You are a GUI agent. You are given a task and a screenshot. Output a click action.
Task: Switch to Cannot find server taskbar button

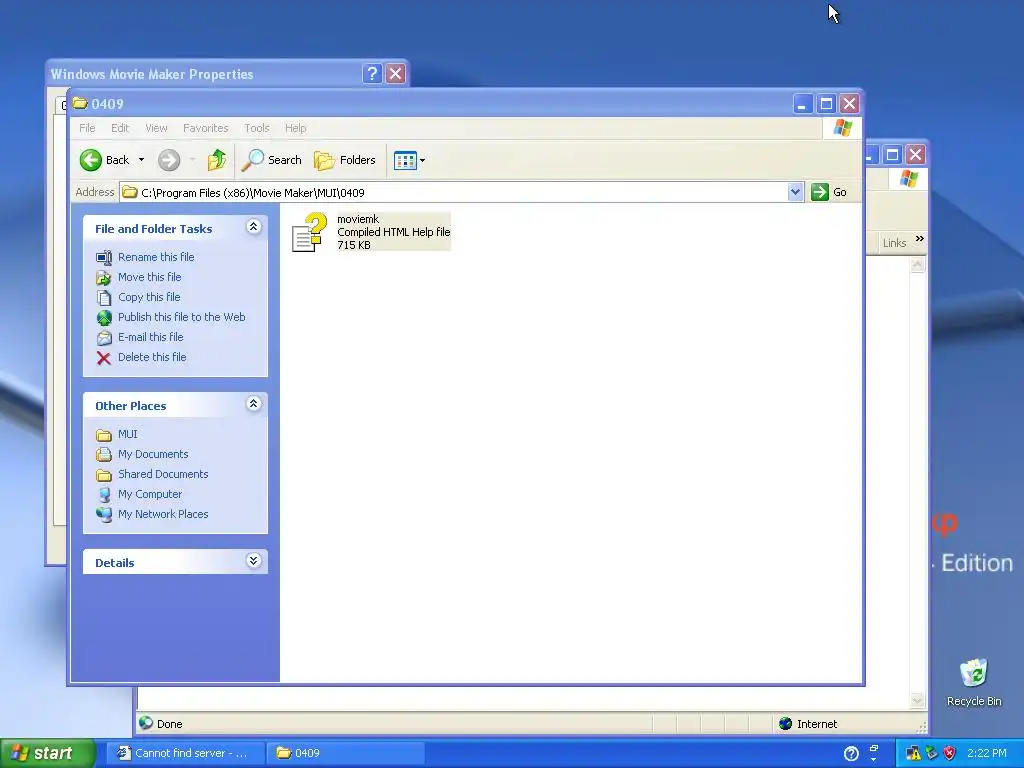[x=185, y=753]
